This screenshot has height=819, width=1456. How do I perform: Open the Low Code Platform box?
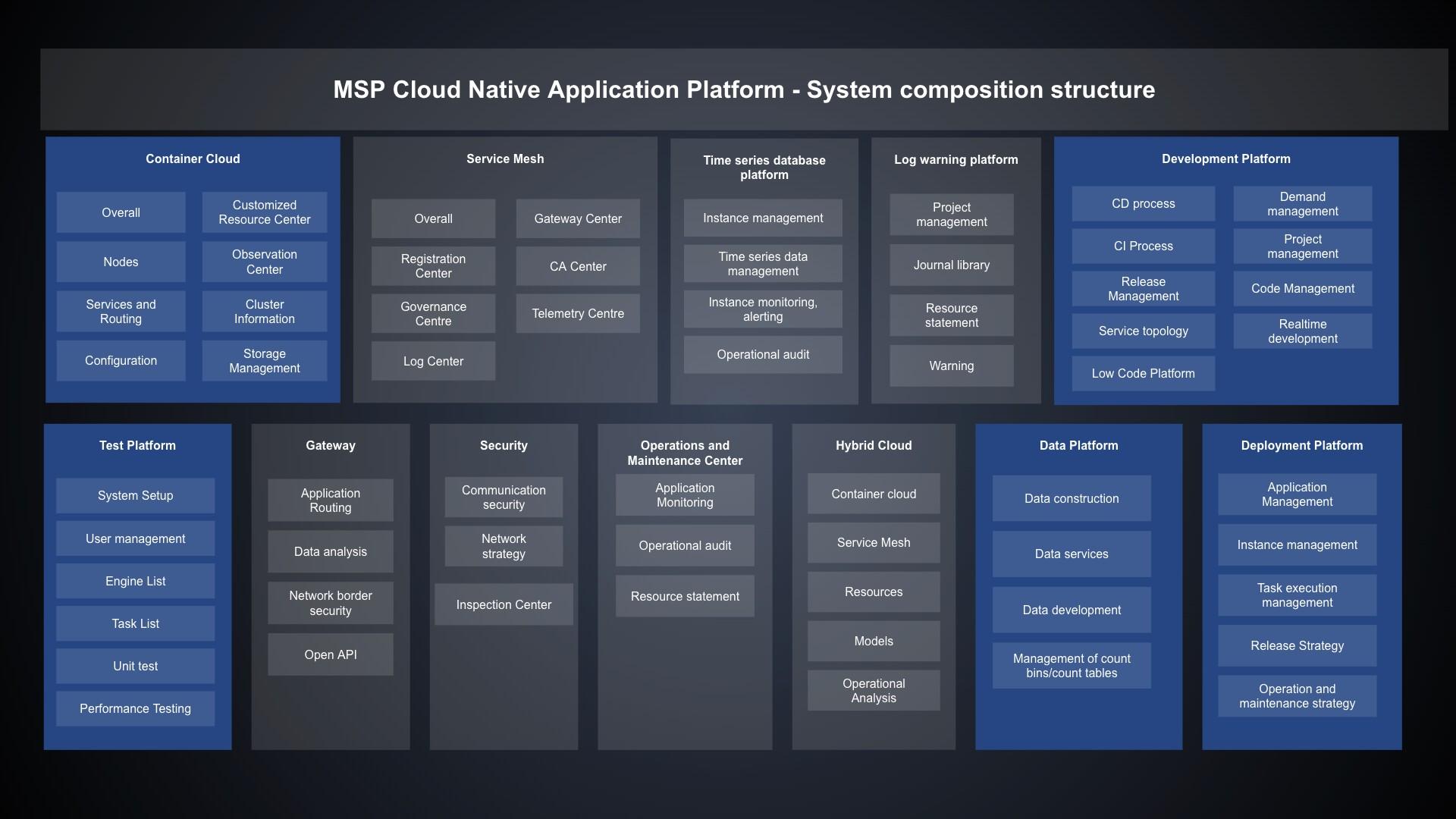coord(1143,373)
